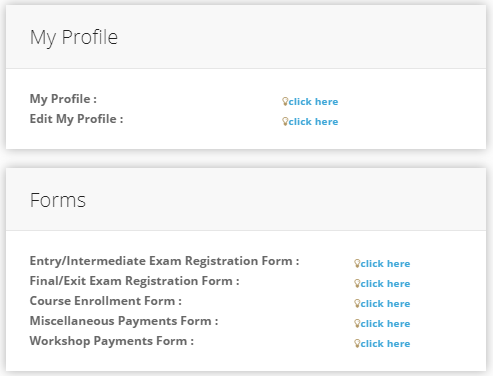The width and height of the screenshot is (493, 376).
Task: Click lightbulb icon for Workshop Payments Form
Action: click(x=357, y=343)
